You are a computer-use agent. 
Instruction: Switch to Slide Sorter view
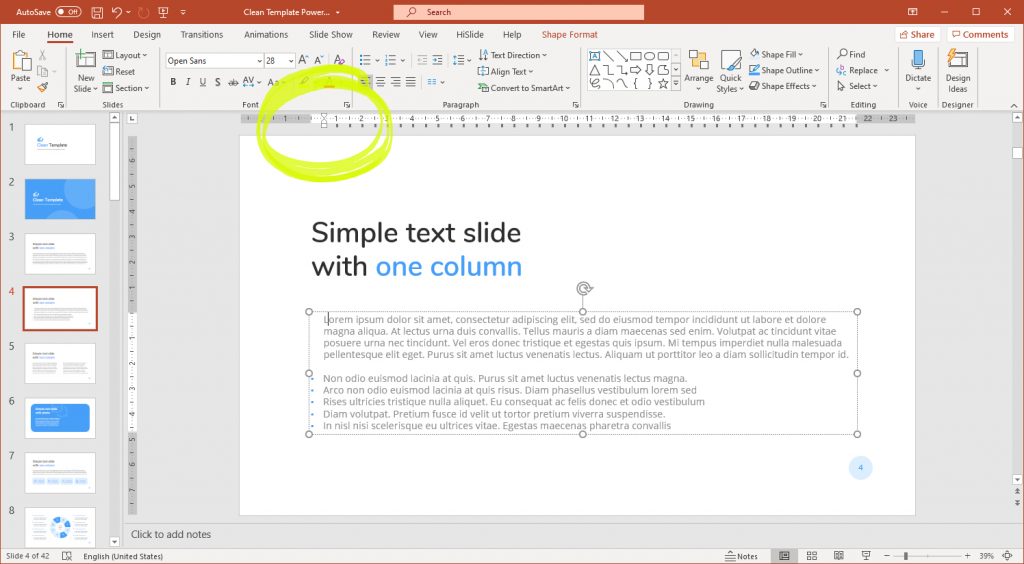(x=812, y=556)
